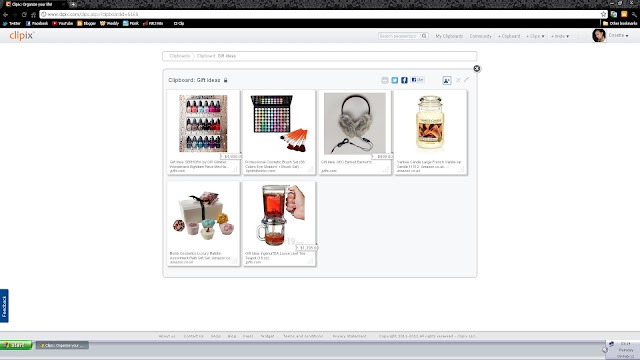Open Privacy Statement footer link
640x360 pixels.
(349, 336)
